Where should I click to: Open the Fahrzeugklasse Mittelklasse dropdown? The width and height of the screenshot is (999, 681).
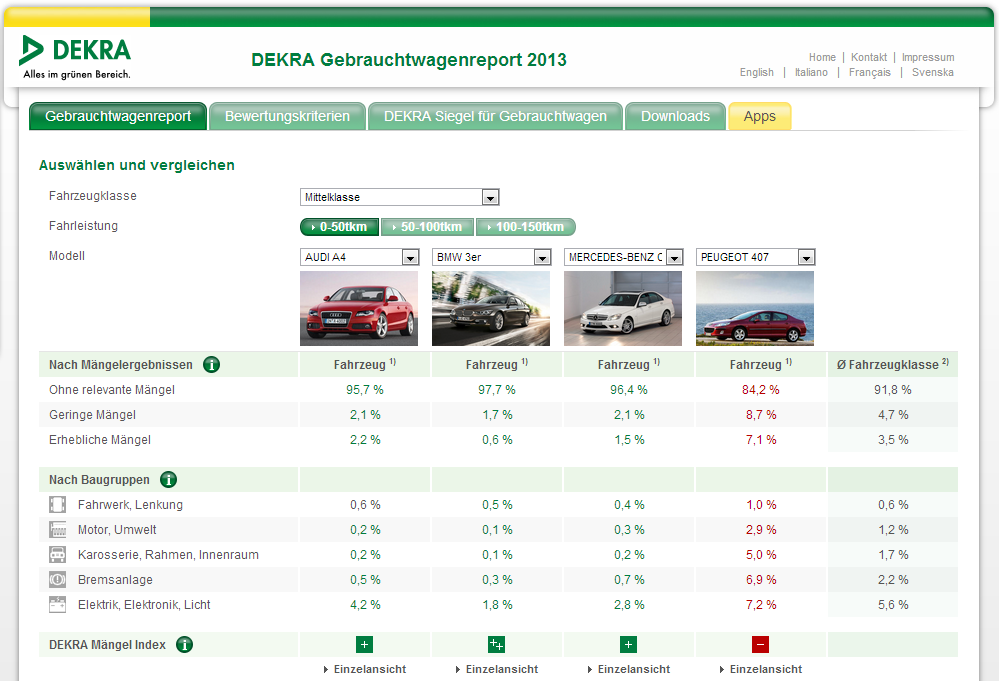[x=399, y=197]
